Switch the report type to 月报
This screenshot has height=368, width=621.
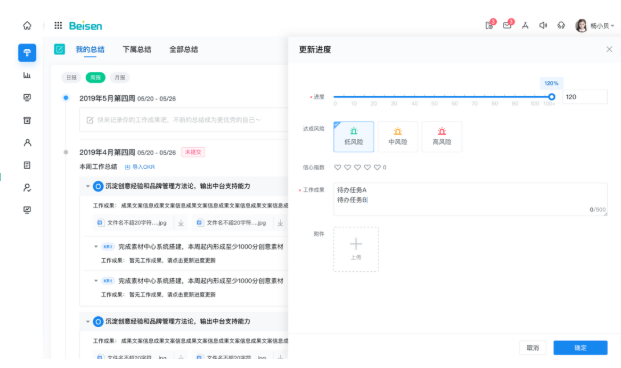(120, 77)
